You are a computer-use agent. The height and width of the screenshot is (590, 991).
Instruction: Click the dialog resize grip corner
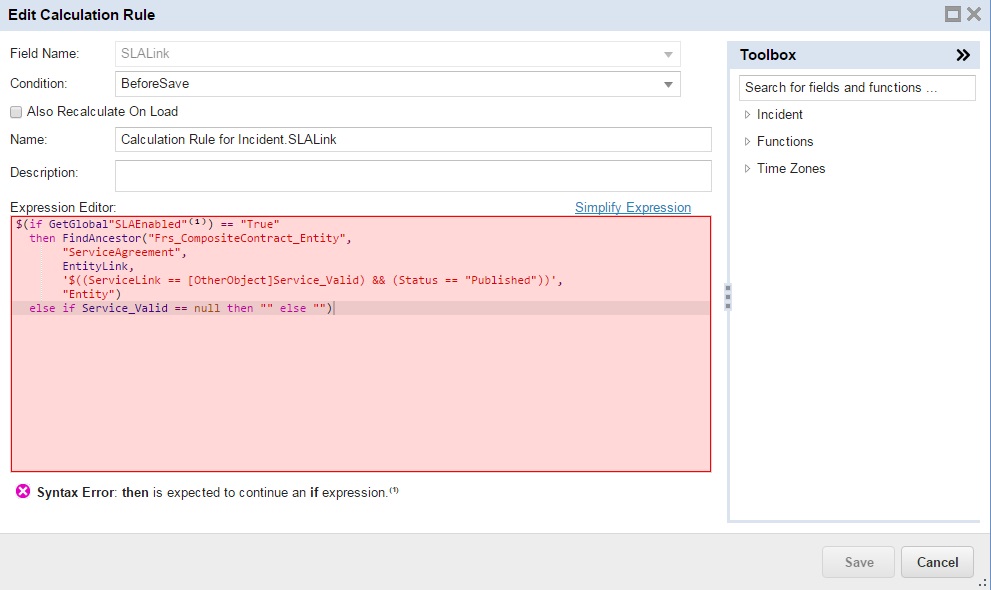point(983,582)
